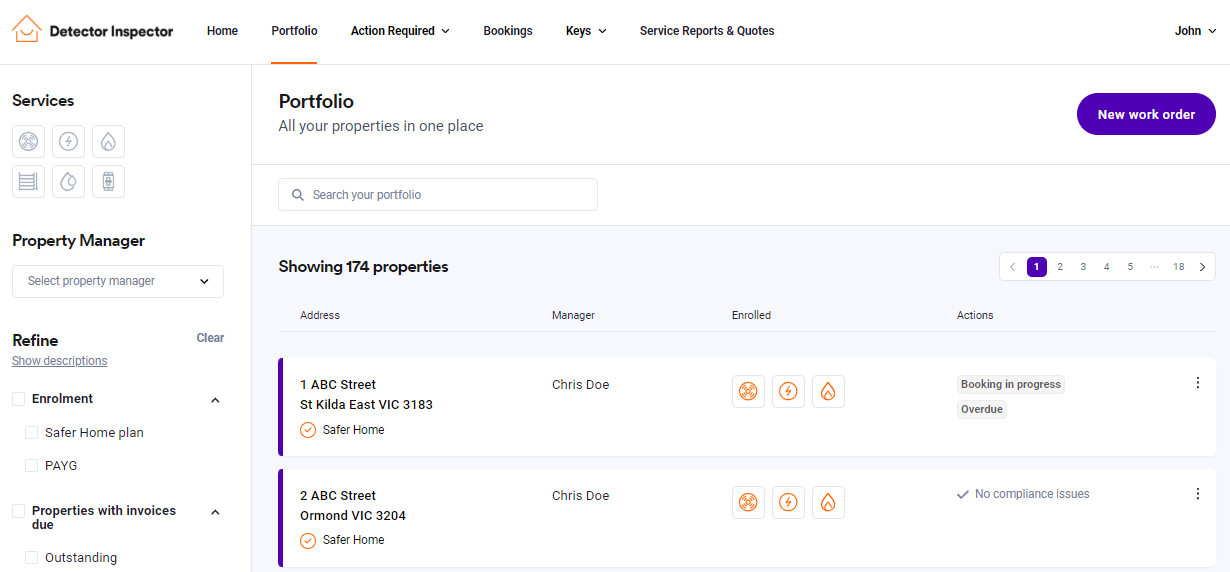
Task: Open the three-dot menu for 1 ABC Street
Action: 1198,383
